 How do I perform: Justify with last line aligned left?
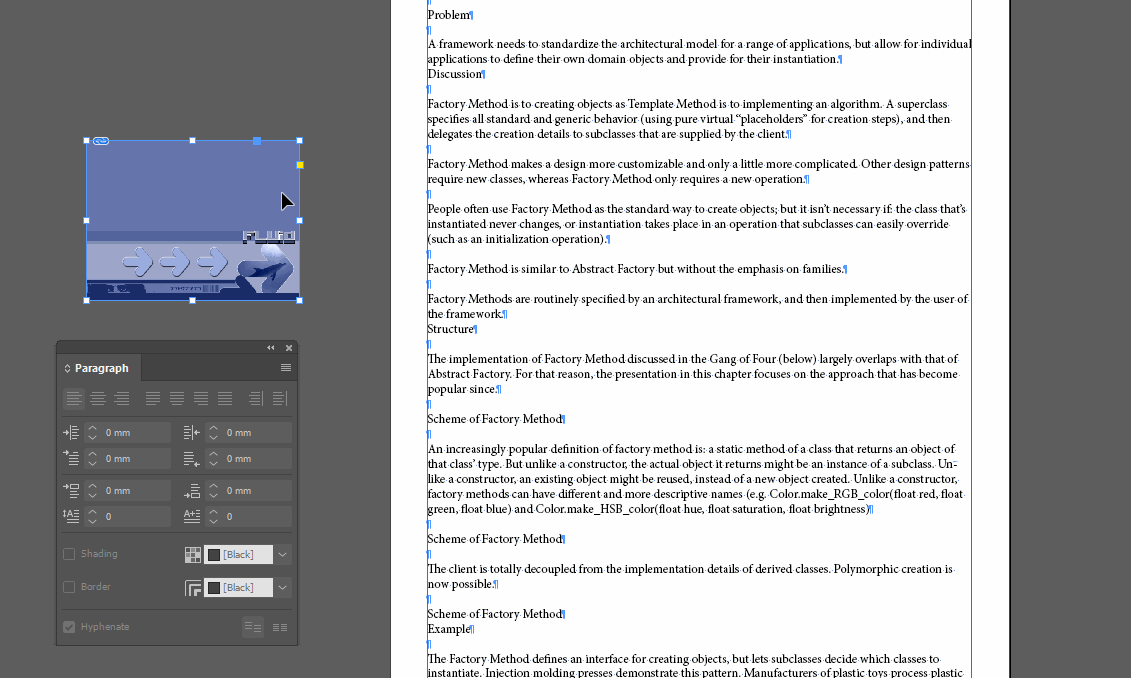153,398
